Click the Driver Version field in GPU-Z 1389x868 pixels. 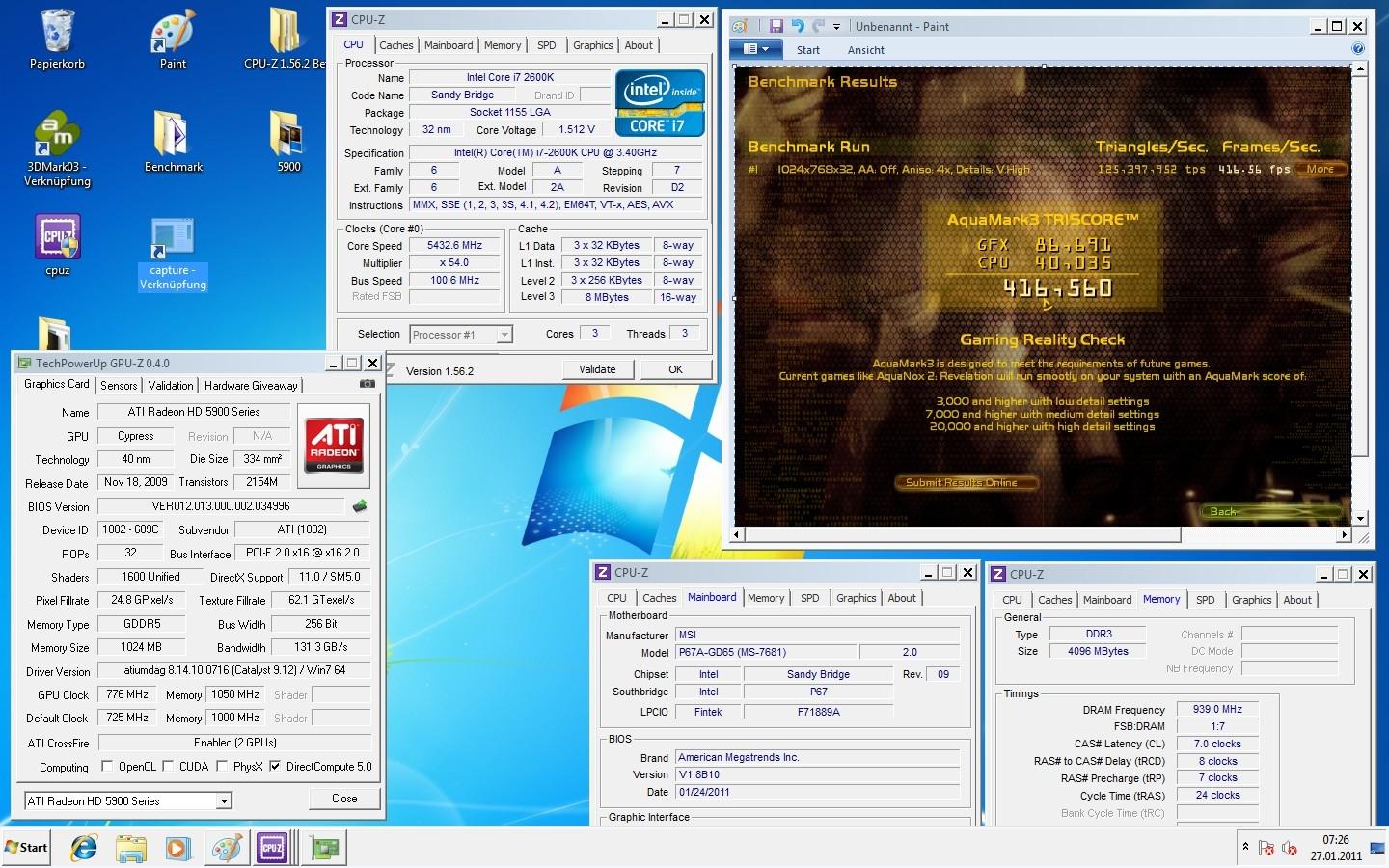(x=234, y=671)
